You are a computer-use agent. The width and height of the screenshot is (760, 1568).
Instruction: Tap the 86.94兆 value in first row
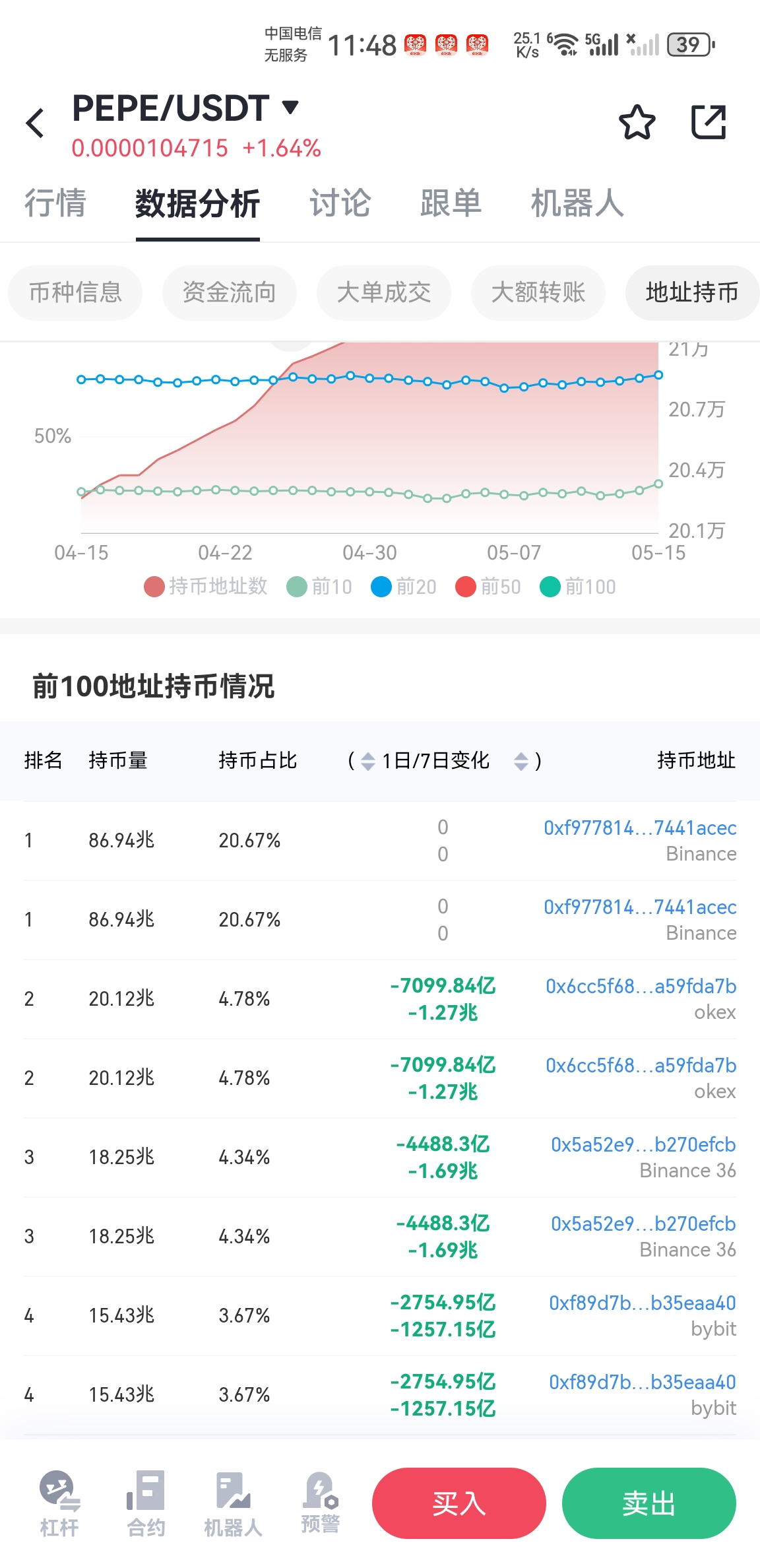(x=121, y=840)
